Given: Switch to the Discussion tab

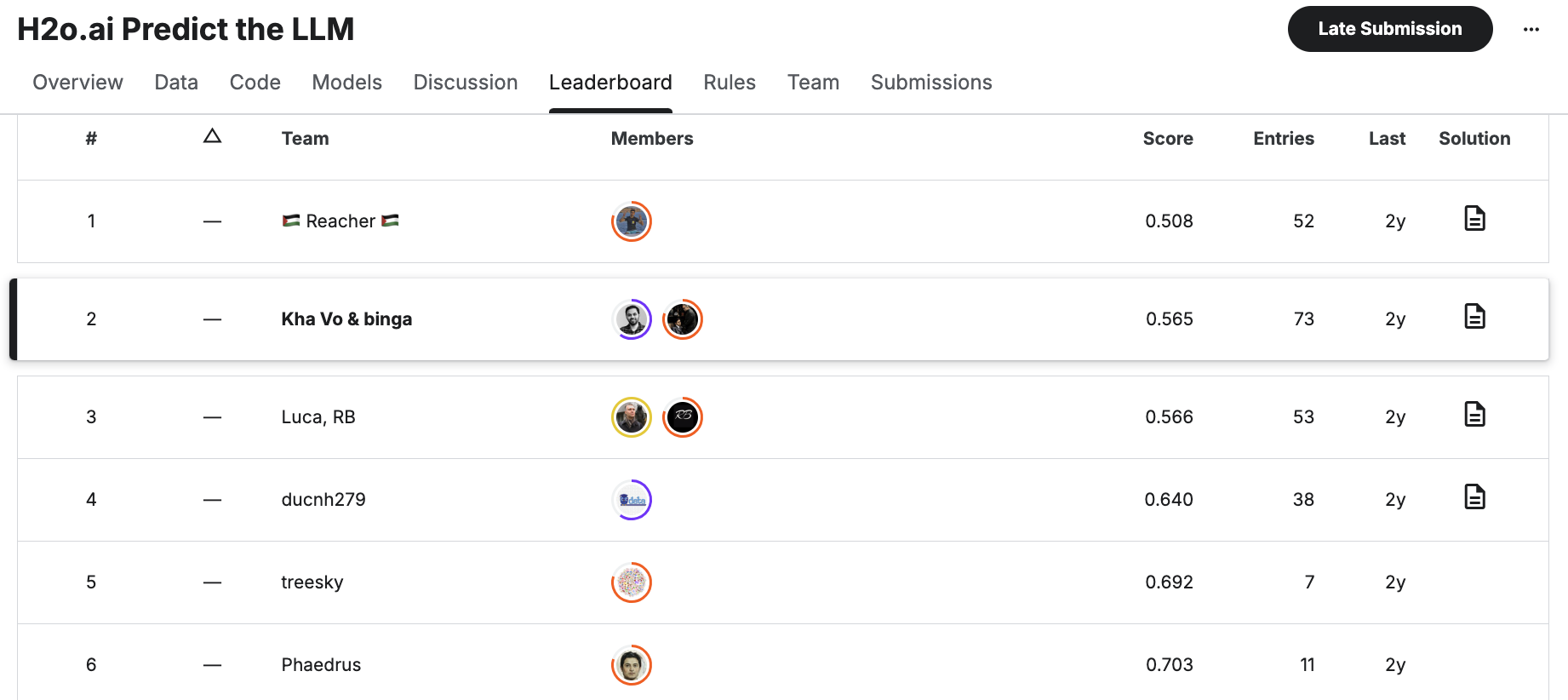Looking at the screenshot, I should (x=466, y=83).
